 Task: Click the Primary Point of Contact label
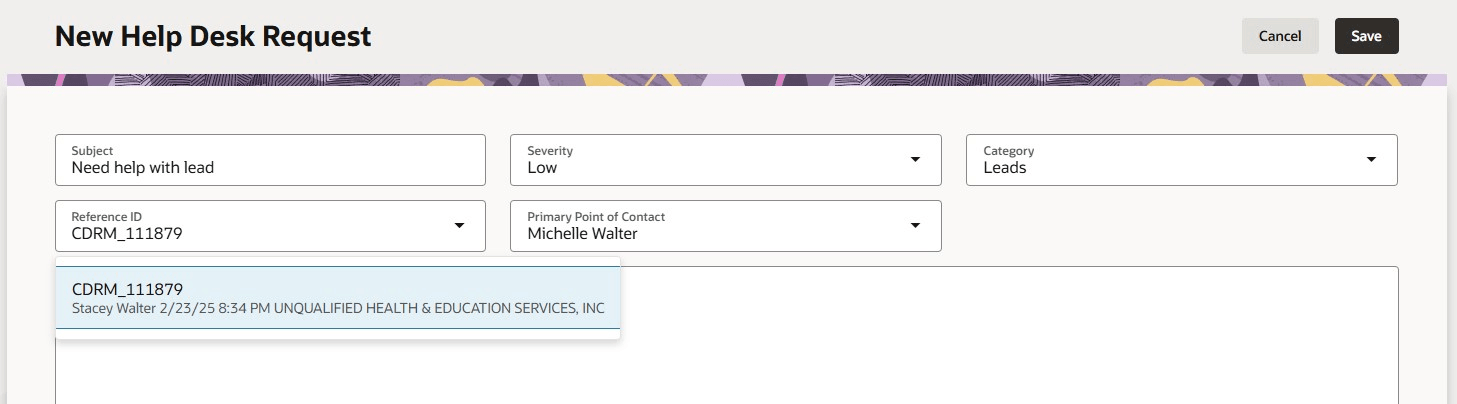596,217
